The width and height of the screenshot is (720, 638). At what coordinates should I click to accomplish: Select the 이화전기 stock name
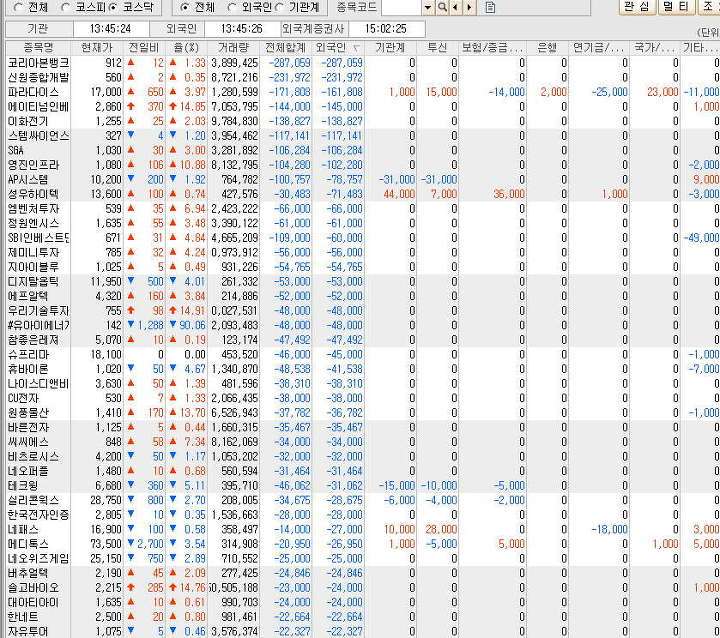pyautogui.click(x=28, y=122)
